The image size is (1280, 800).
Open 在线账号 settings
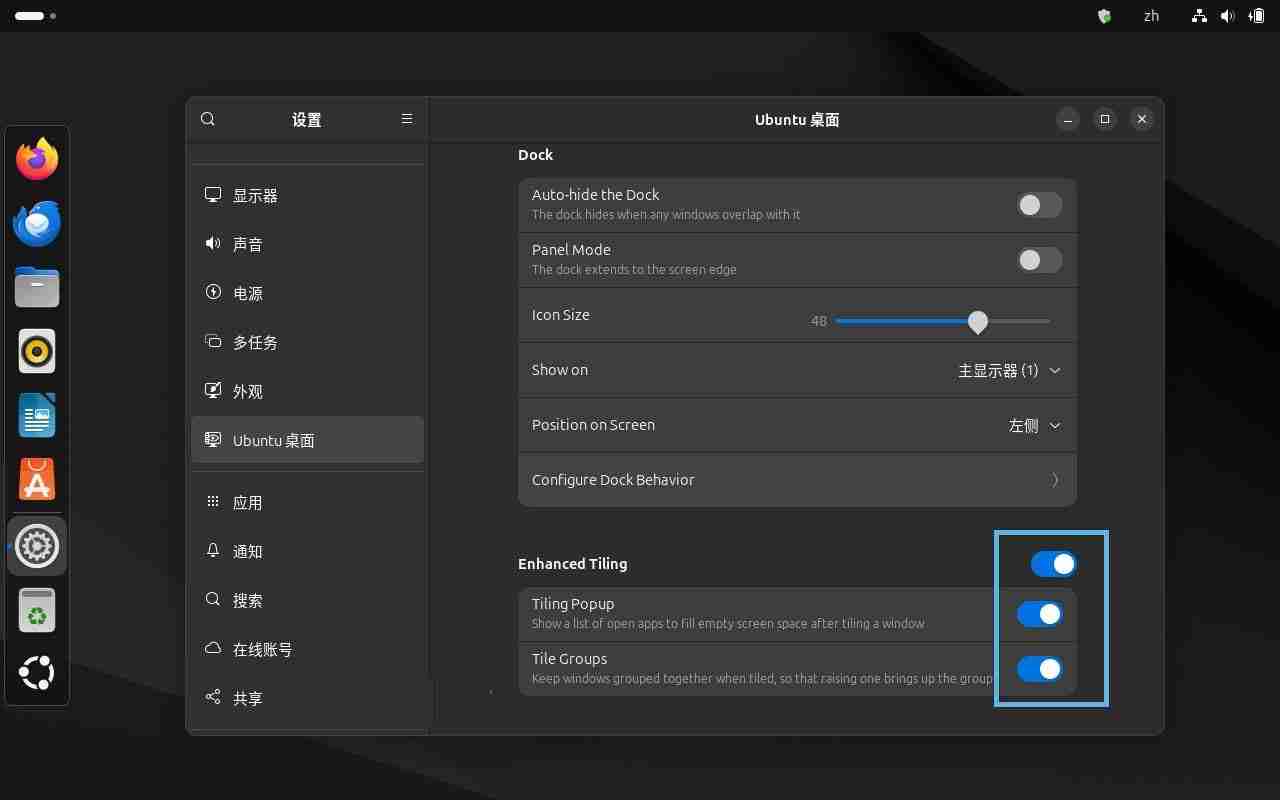click(262, 649)
